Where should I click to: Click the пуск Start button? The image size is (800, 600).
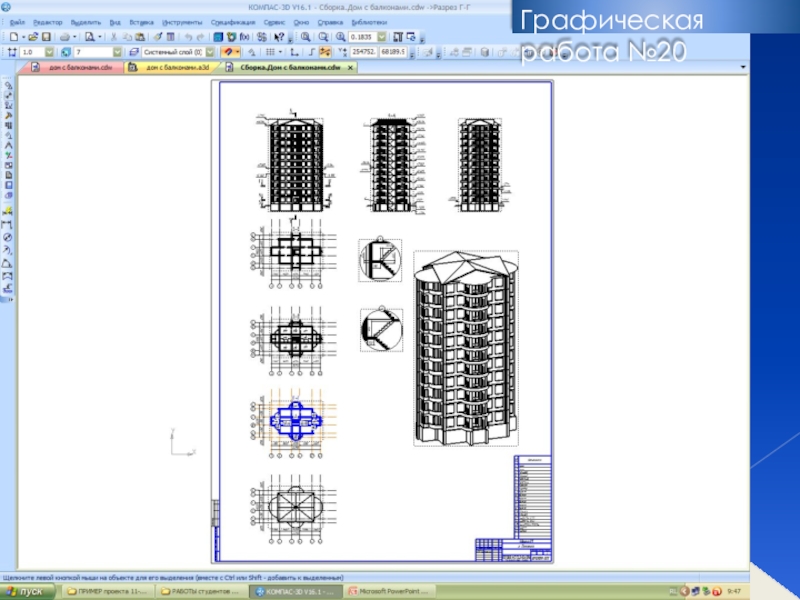27,592
